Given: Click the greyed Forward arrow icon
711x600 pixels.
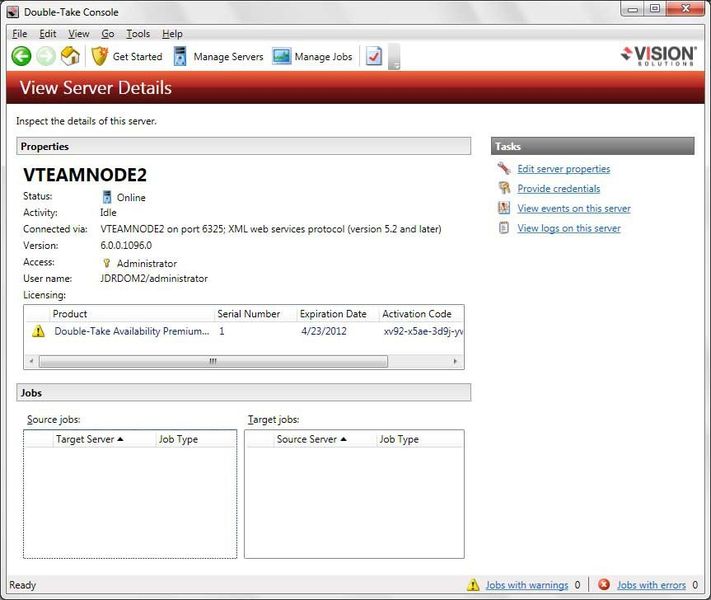Looking at the screenshot, I should coord(46,56).
